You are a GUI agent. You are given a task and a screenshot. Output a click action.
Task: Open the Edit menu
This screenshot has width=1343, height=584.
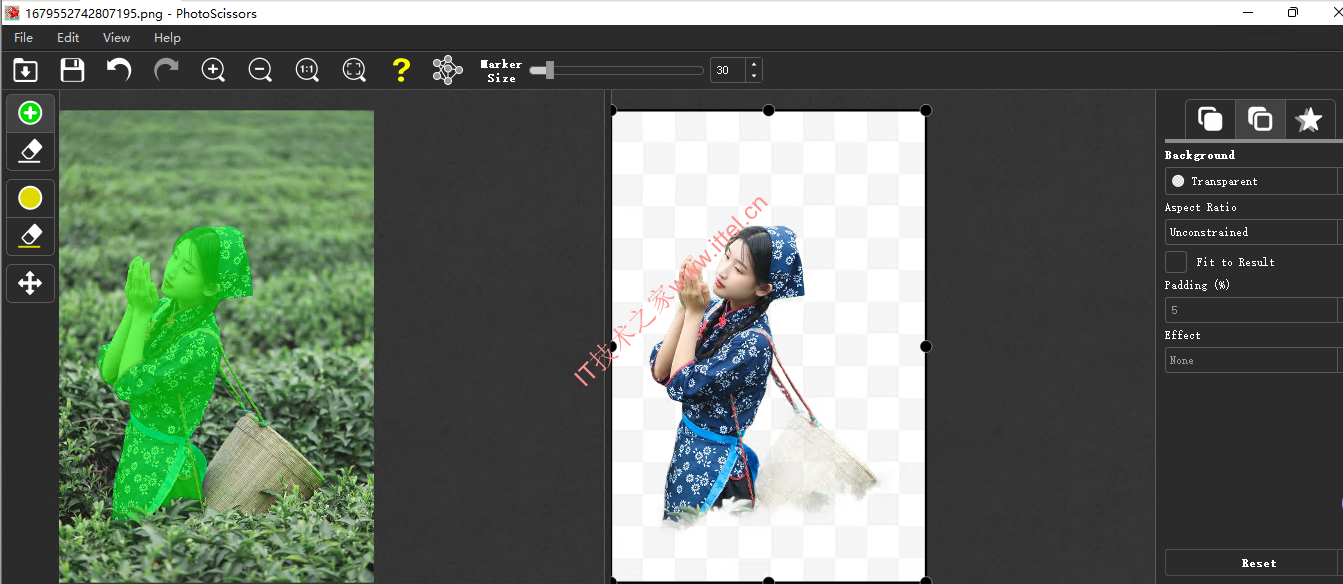[68, 38]
